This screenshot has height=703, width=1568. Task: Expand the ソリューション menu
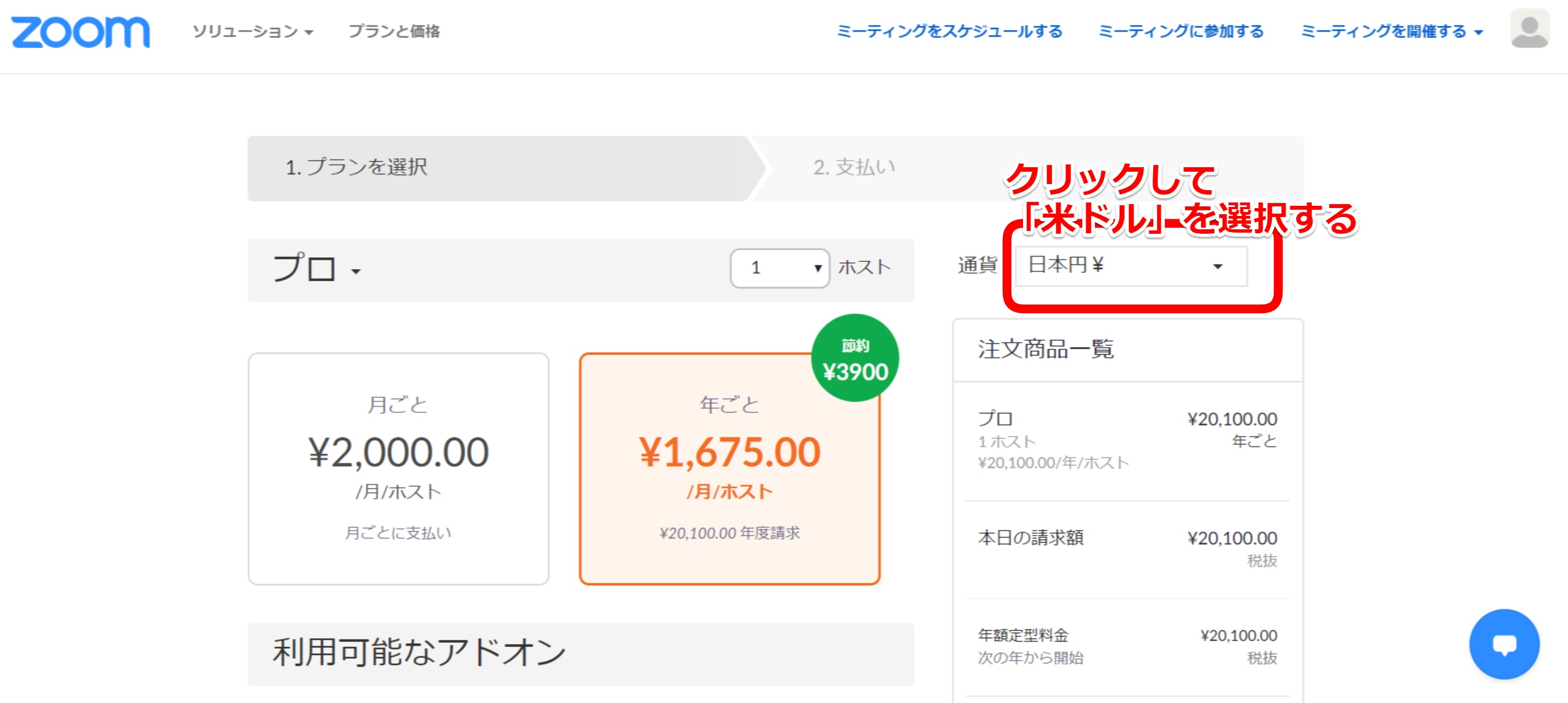(x=253, y=32)
